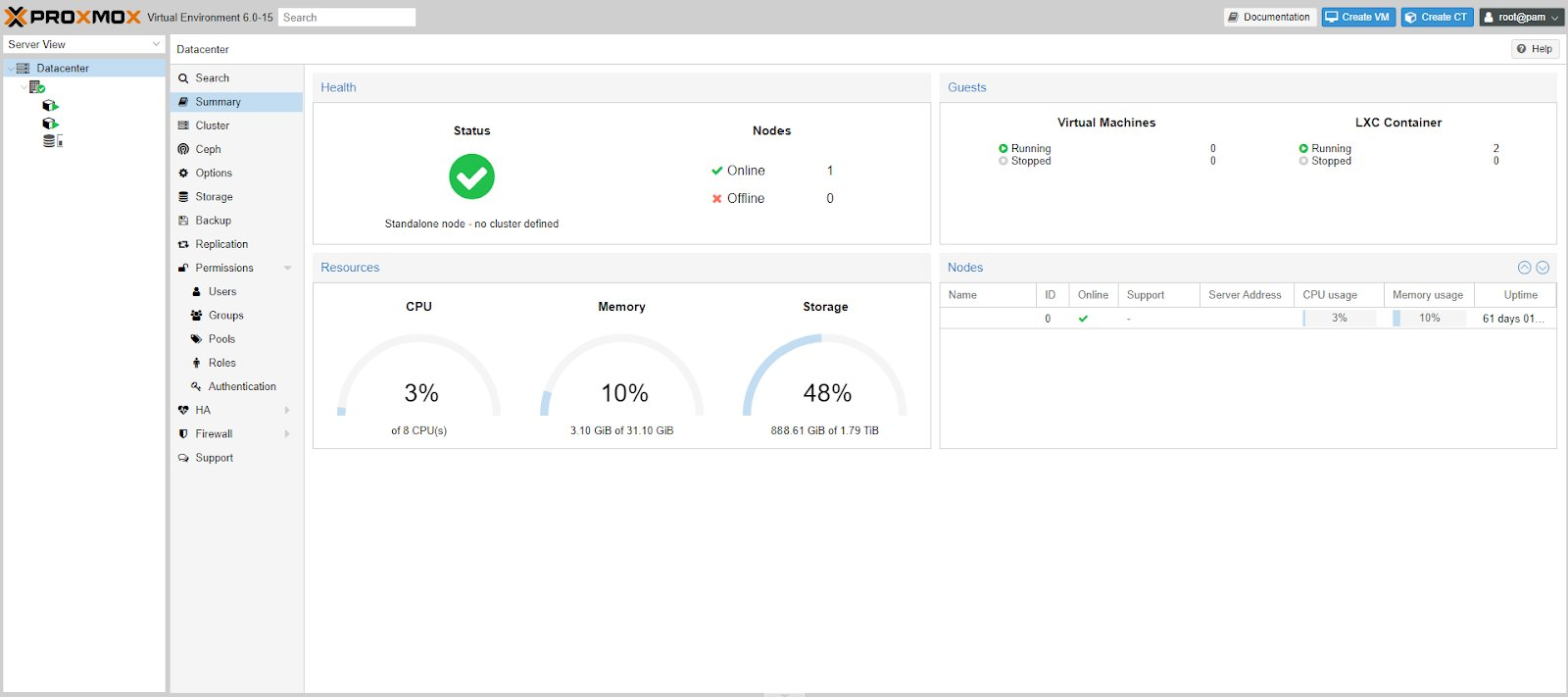Sort by the Name column header
This screenshot has height=697, width=1568.
coord(988,295)
